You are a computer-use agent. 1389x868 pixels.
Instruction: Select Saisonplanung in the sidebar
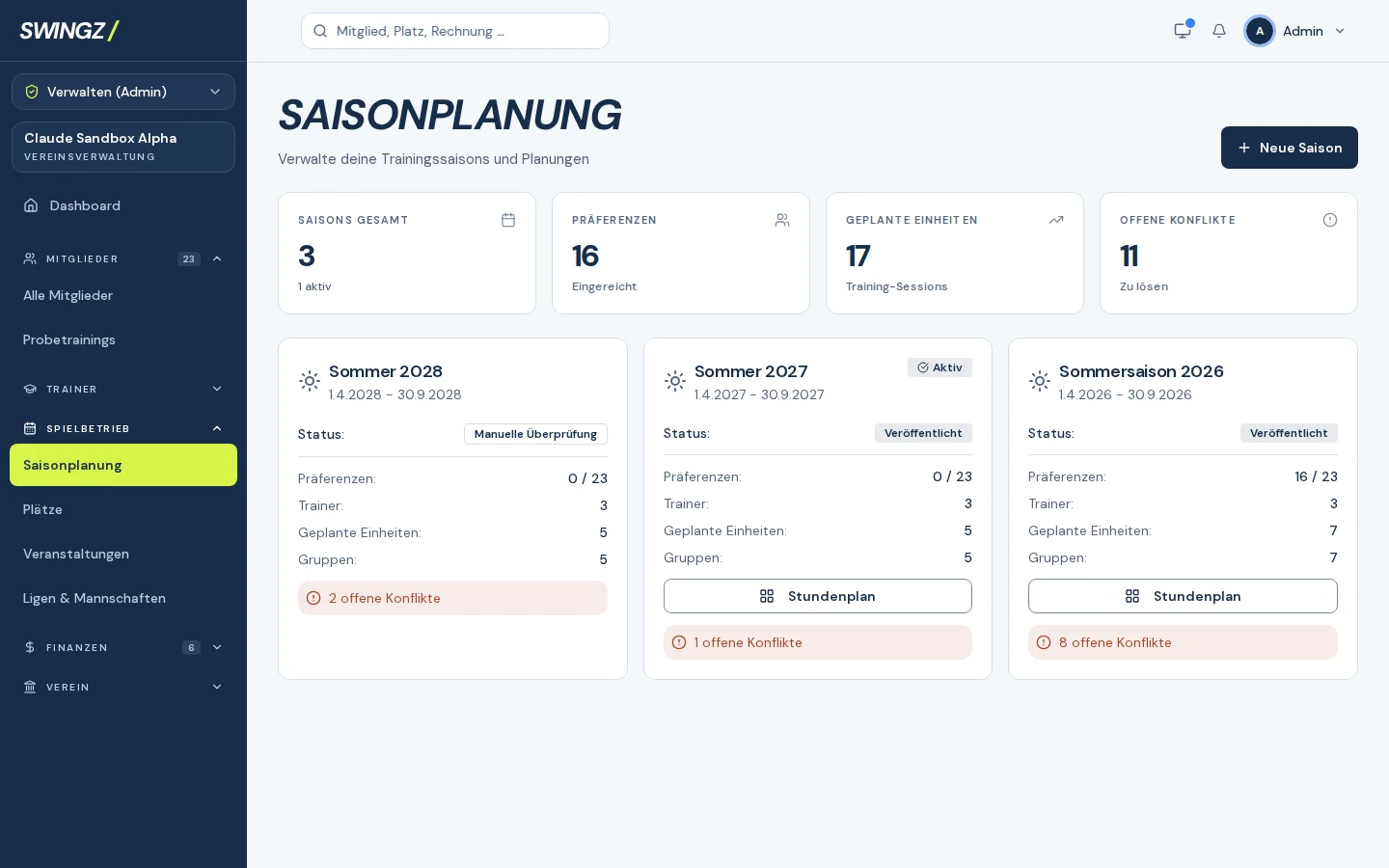pos(123,465)
